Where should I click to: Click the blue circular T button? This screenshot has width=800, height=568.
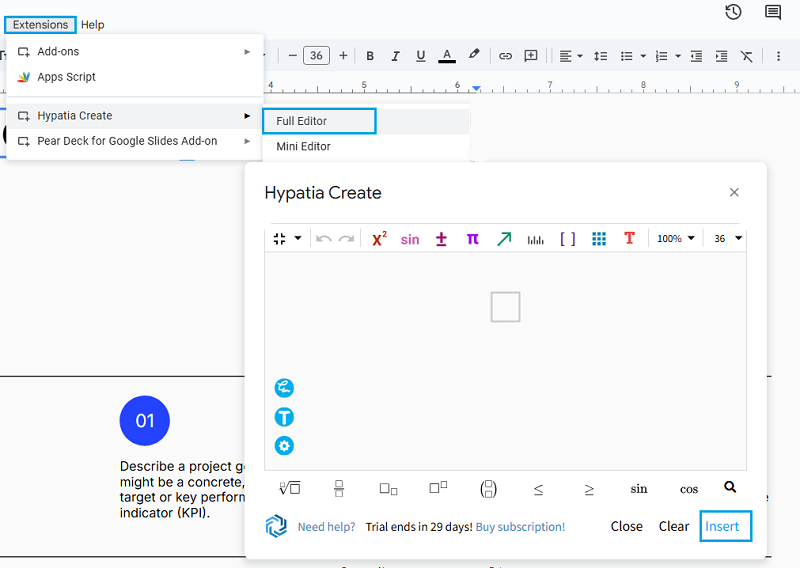click(x=284, y=417)
